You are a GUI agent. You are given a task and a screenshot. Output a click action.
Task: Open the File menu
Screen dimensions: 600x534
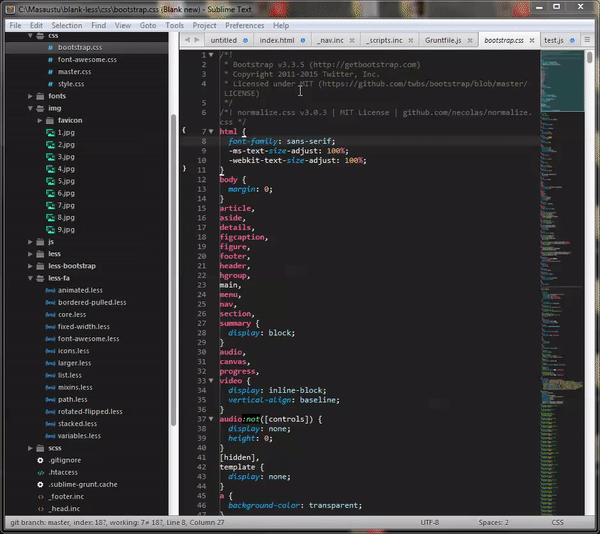pyautogui.click(x=15, y=25)
